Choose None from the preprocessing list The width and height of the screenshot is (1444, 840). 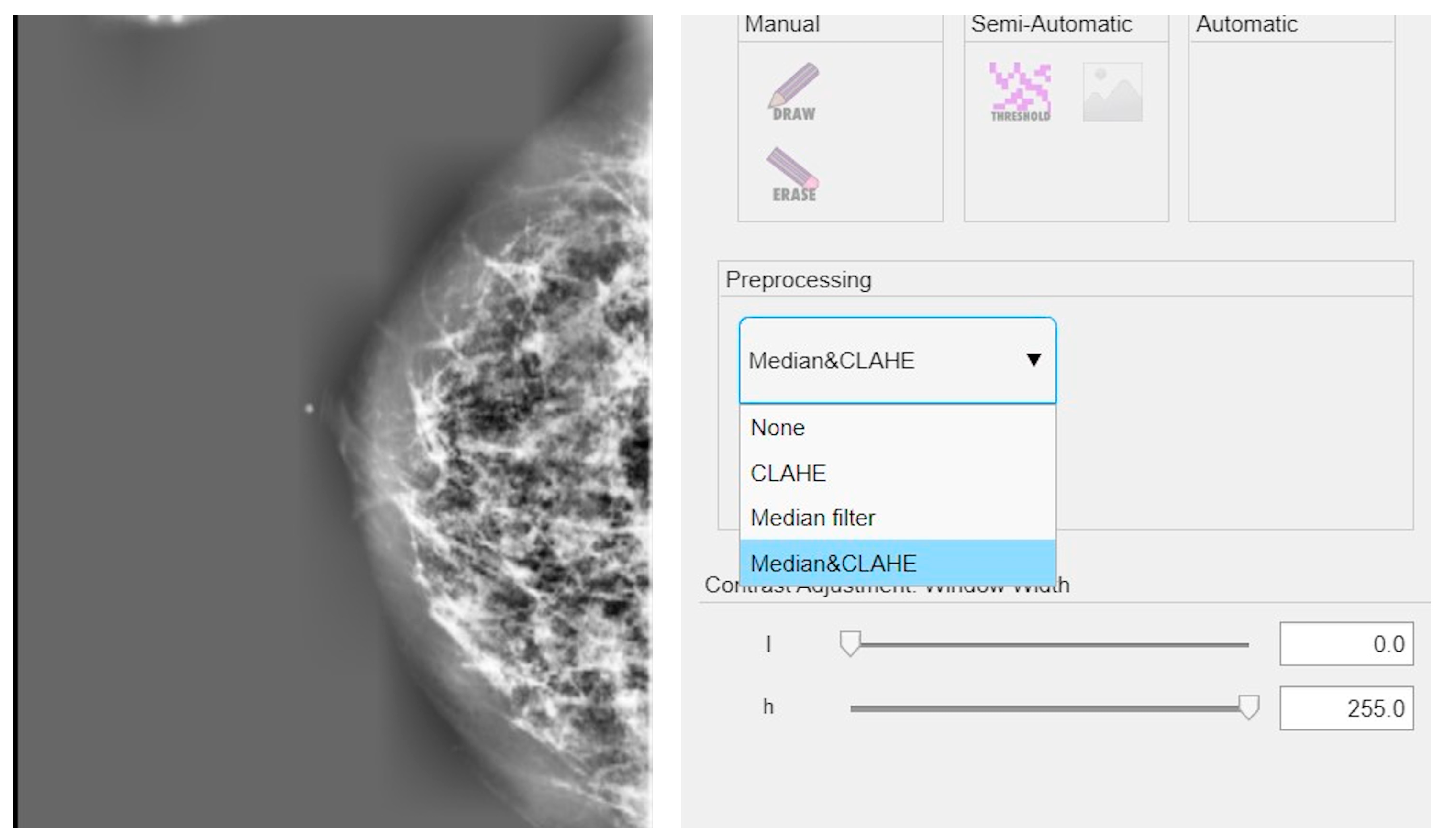(x=778, y=428)
